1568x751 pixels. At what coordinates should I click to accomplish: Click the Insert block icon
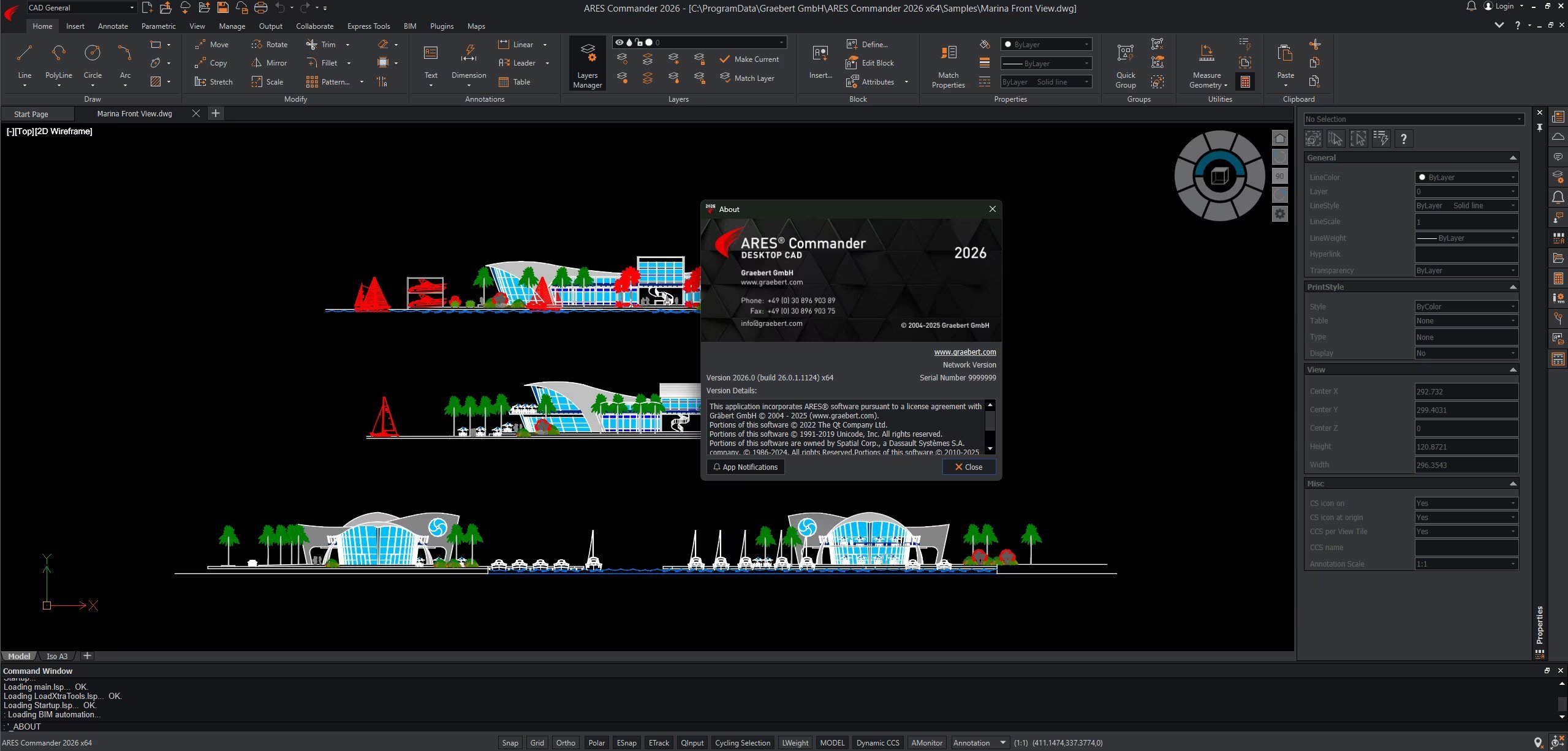click(820, 54)
